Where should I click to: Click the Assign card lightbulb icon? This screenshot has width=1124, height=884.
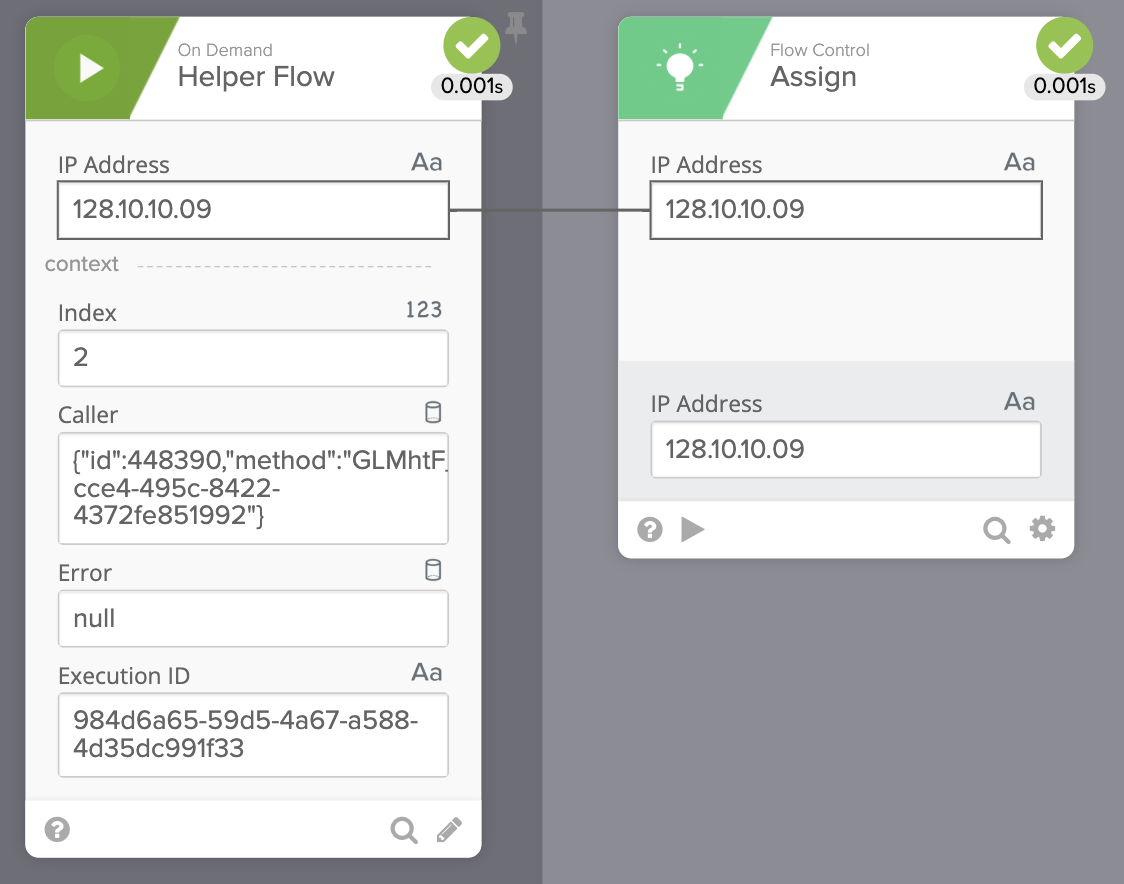pyautogui.click(x=679, y=68)
